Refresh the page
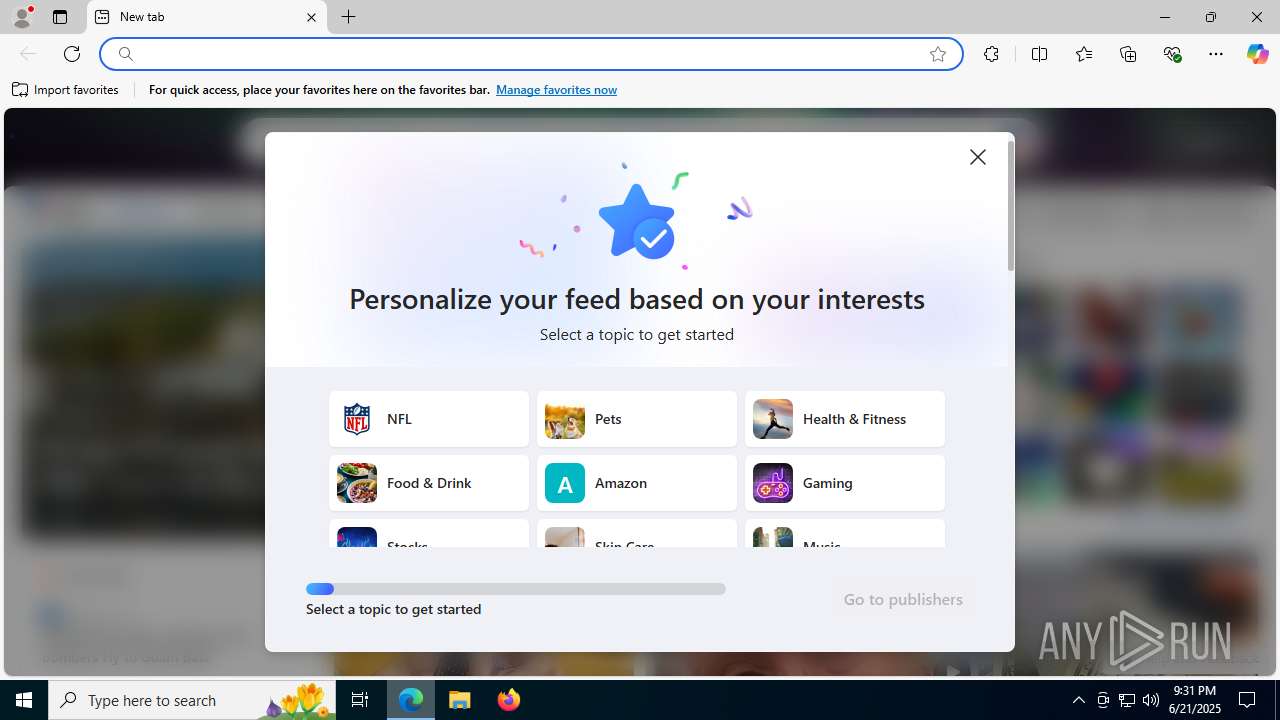This screenshot has height=720, width=1280. 72,54
